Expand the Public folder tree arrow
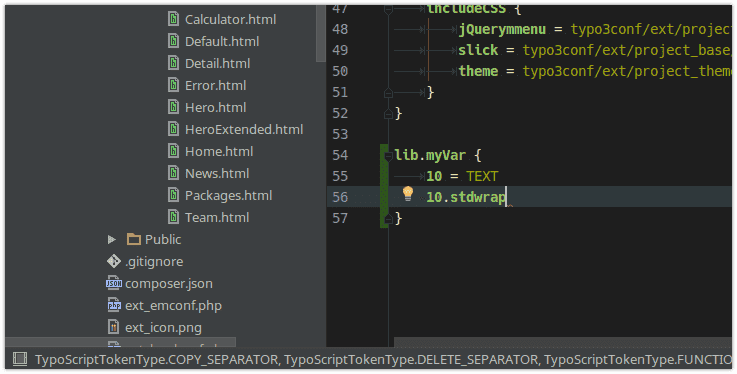737x374 pixels. click(x=111, y=240)
